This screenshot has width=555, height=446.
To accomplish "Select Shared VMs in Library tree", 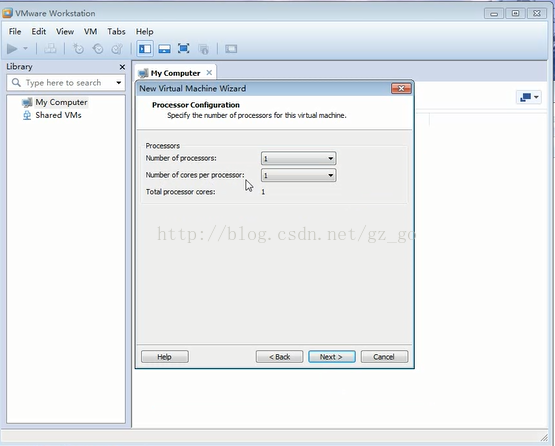I will pyautogui.click(x=58, y=115).
